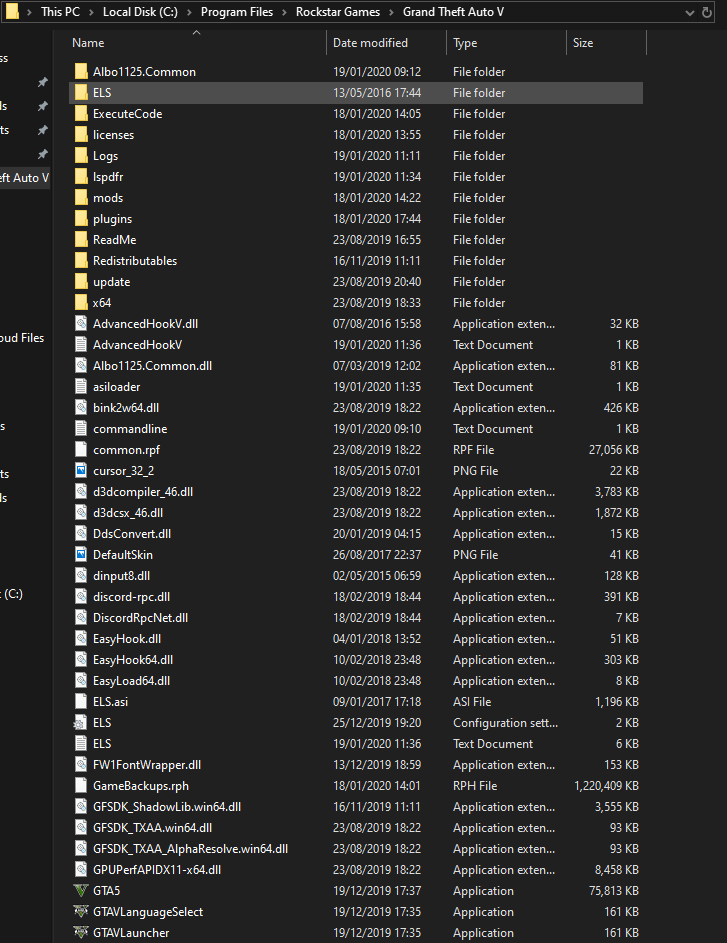Select Albo1125.Common.dll file
727x943 pixels.
(x=152, y=366)
